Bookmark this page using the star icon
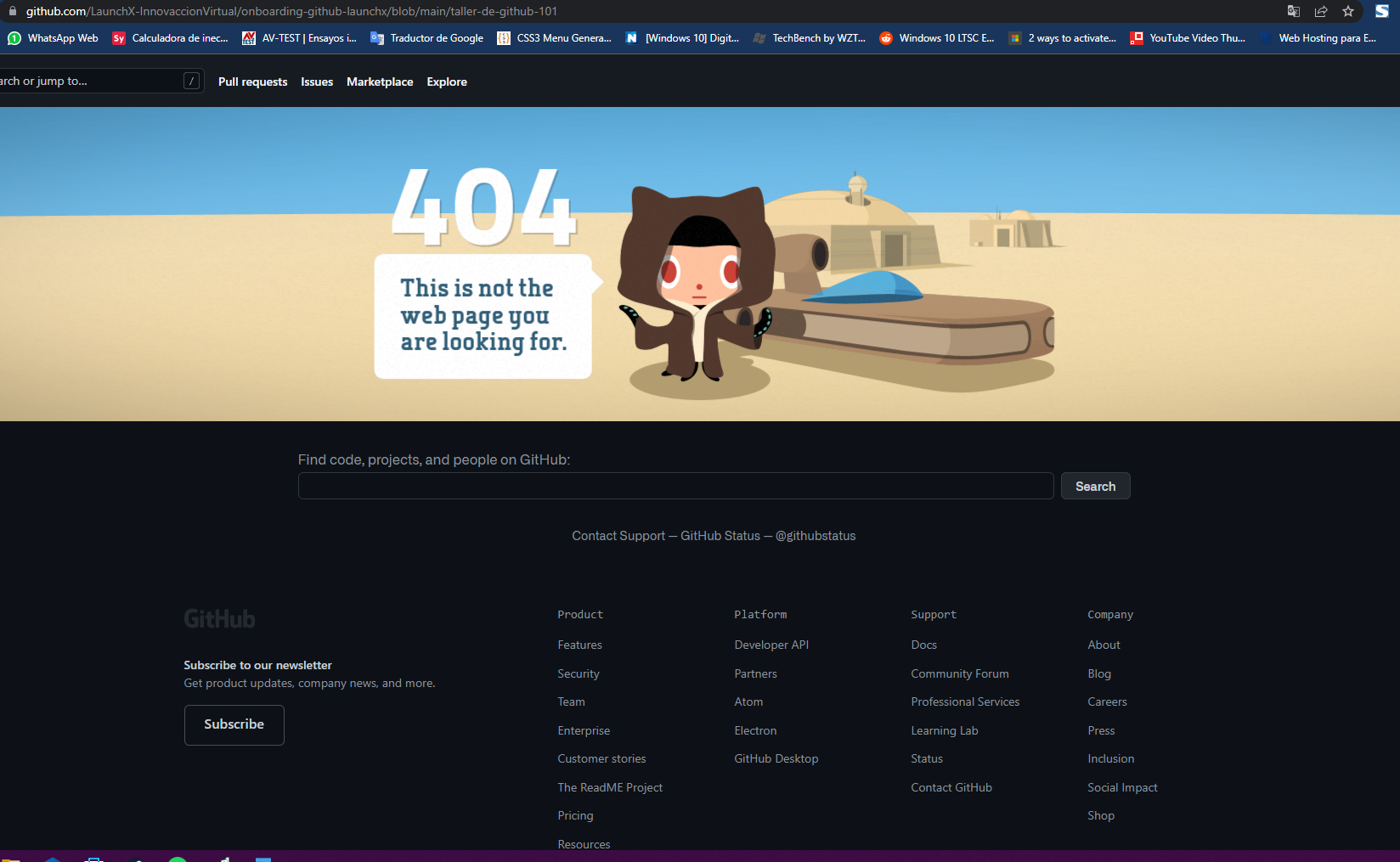Viewport: 1400px width, 862px height. point(1347,12)
